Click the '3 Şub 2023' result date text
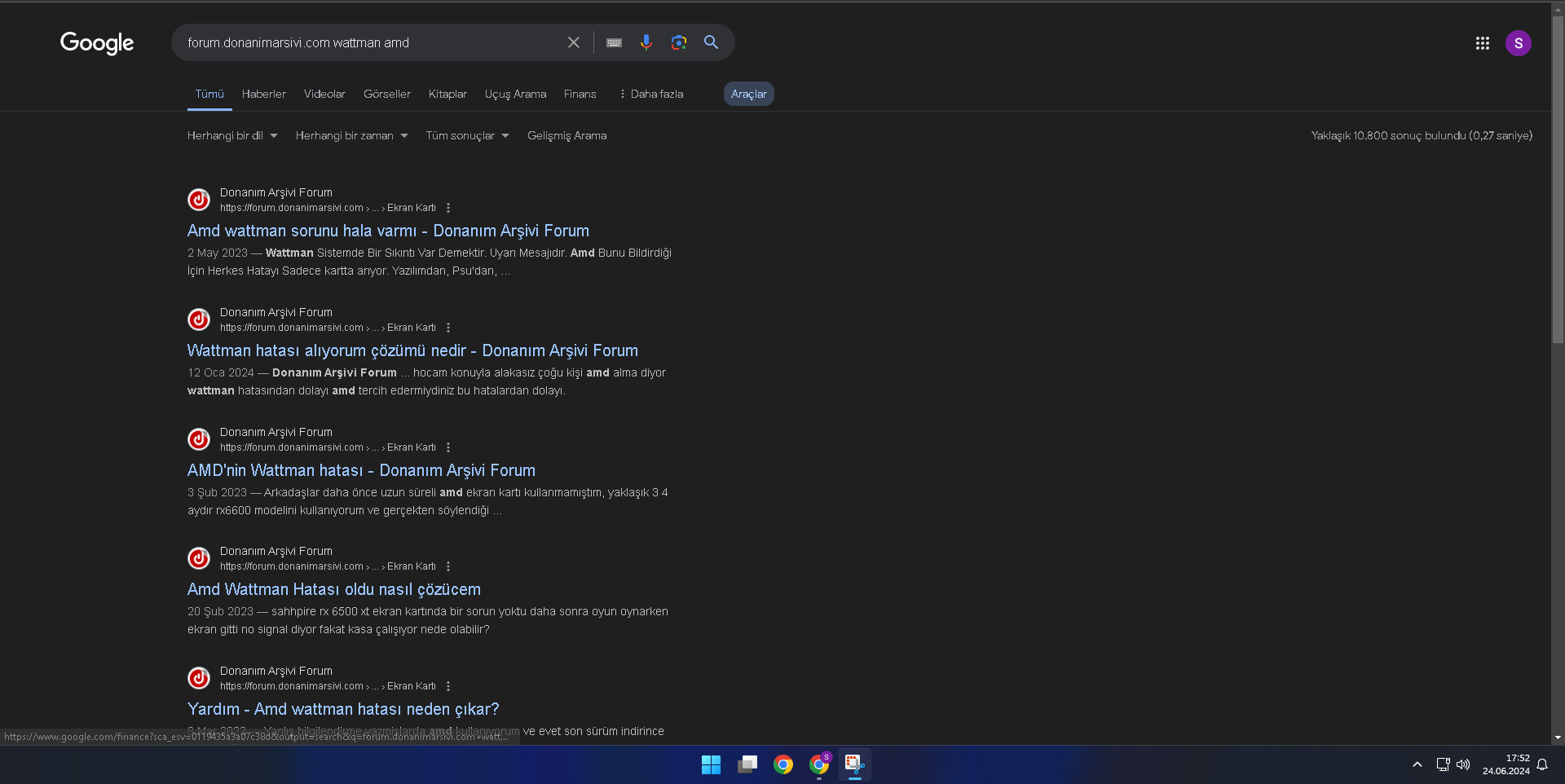Screen dimensions: 1565x784 (217, 493)
